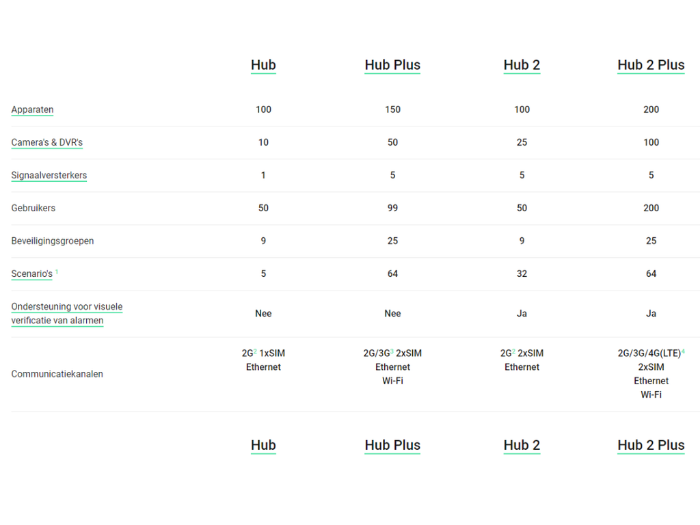
Task: Click the footnote marker after 2G/3G/4G(LTE)
Action: click(x=683, y=352)
